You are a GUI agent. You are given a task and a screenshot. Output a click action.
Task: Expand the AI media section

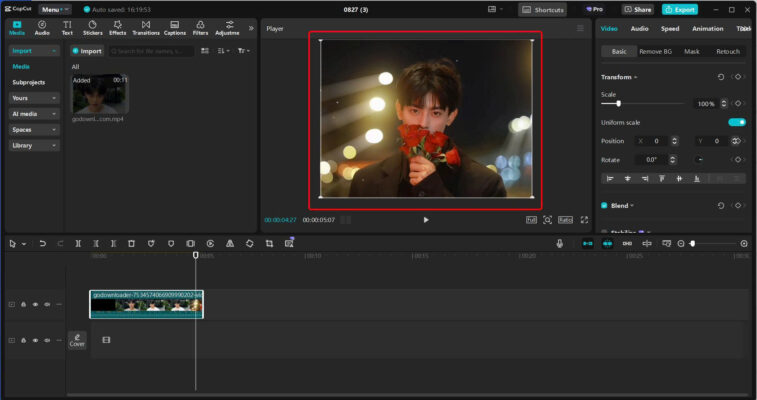(34, 114)
